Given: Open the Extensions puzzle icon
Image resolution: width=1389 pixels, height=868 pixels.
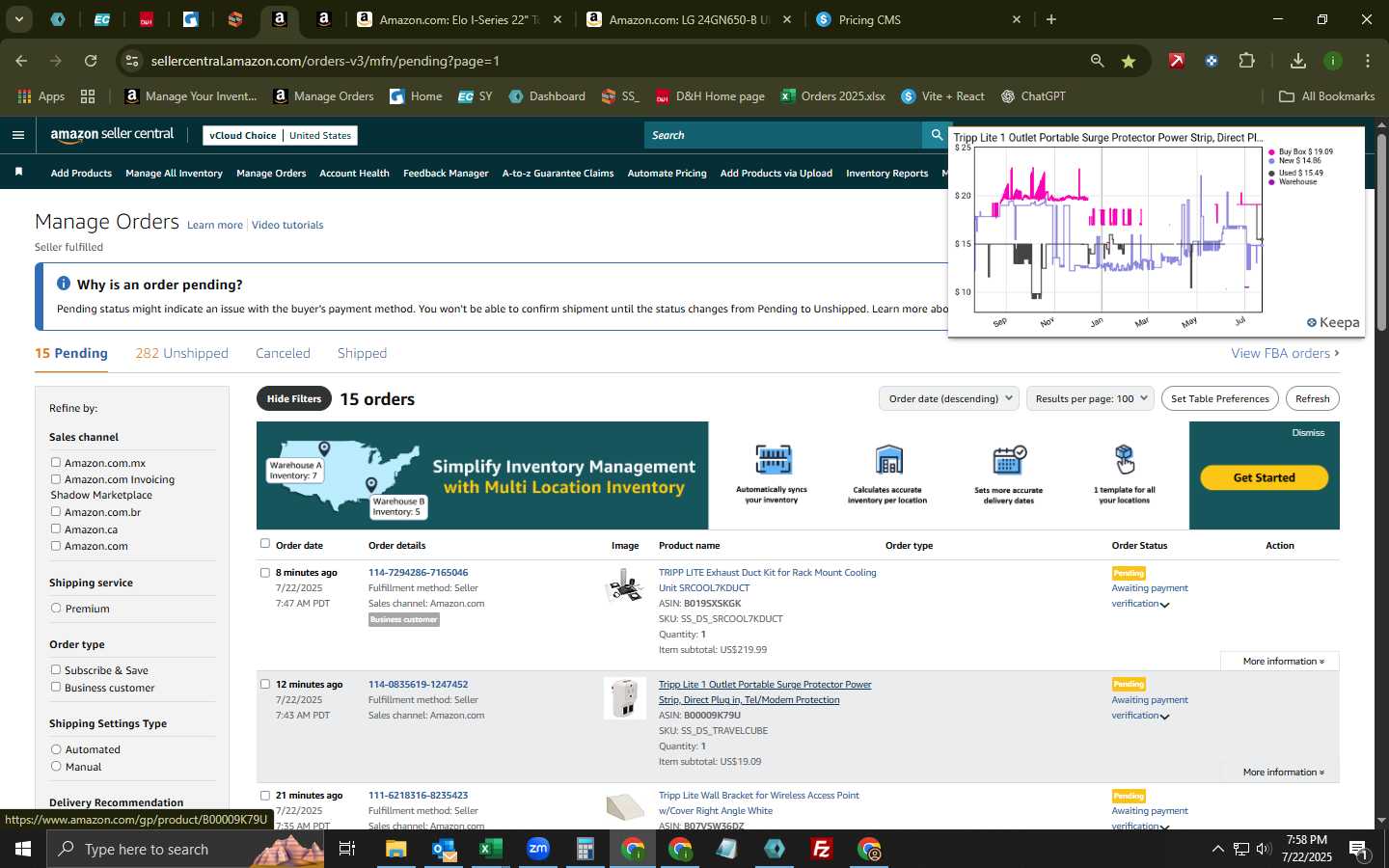Looking at the screenshot, I should point(1246,61).
